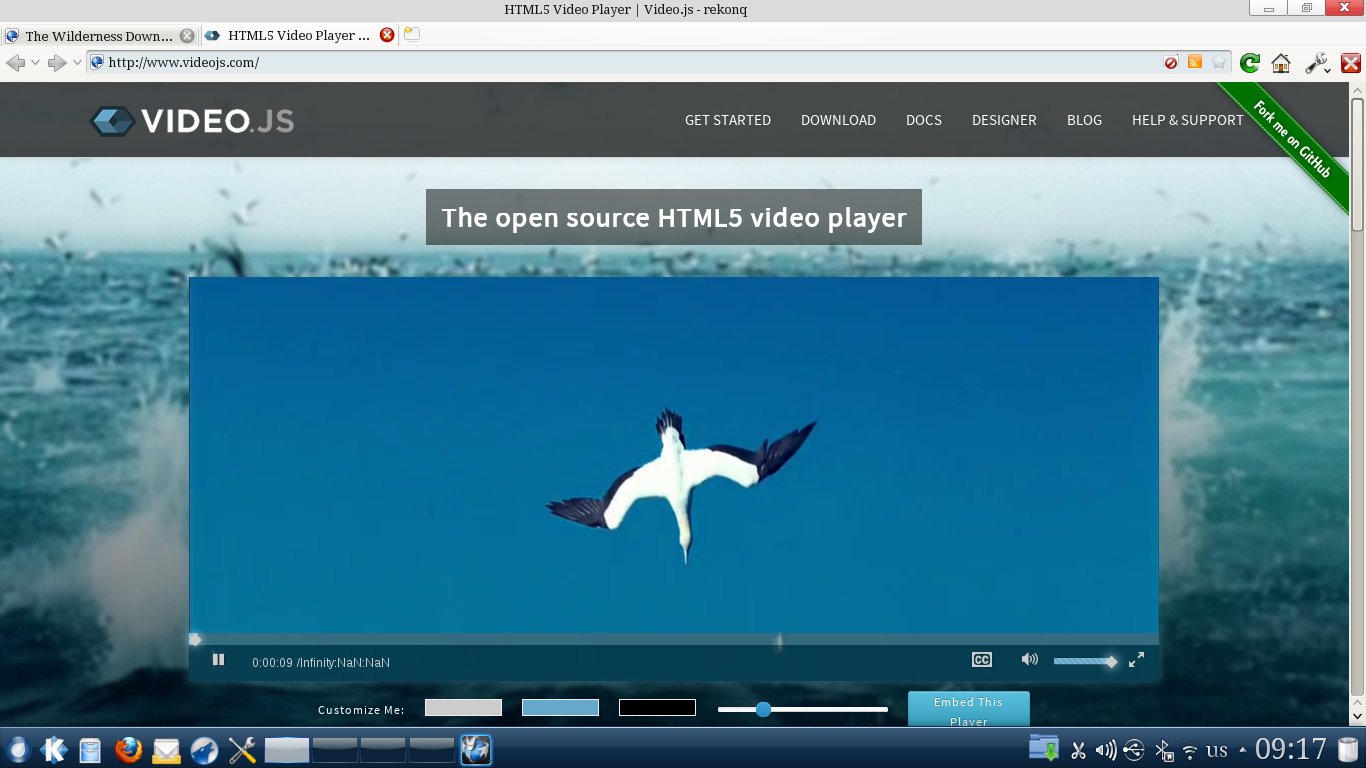Open the GET STARTED page
Screen dimensions: 1366x768
click(728, 120)
